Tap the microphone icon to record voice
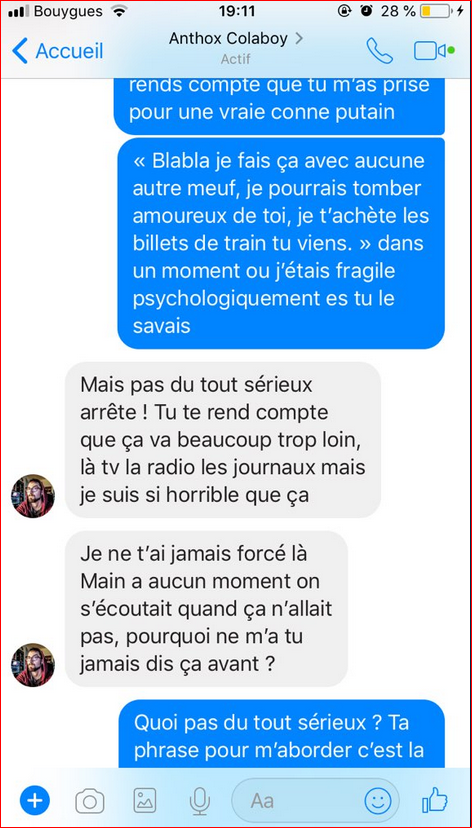Screen dimensions: 472x828 pyautogui.click(x=199, y=801)
